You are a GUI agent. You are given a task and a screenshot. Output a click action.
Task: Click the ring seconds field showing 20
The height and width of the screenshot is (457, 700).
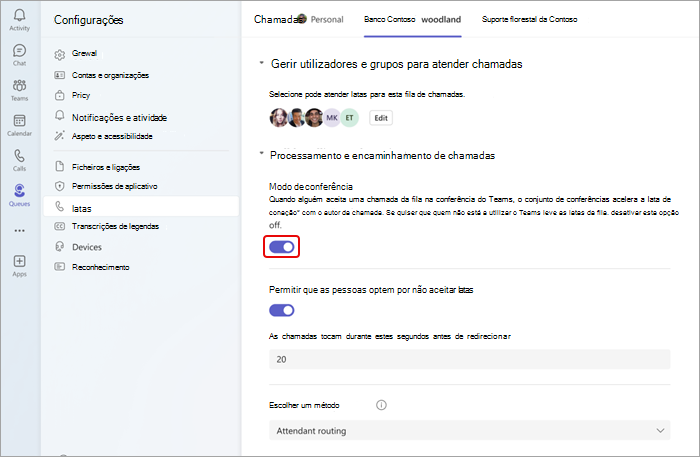click(470, 359)
